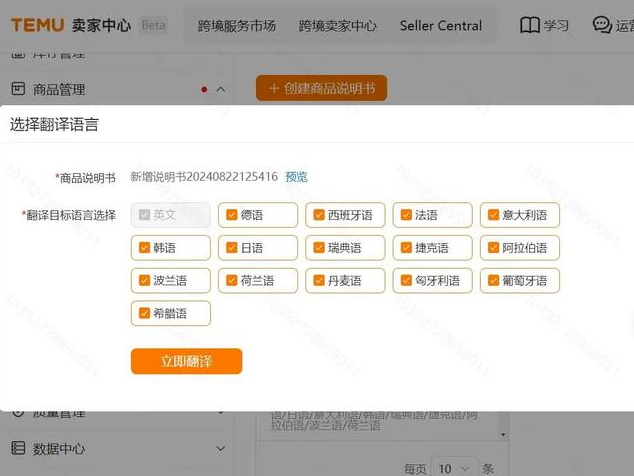Click 商品管理 in the sidebar

[x=59, y=89]
